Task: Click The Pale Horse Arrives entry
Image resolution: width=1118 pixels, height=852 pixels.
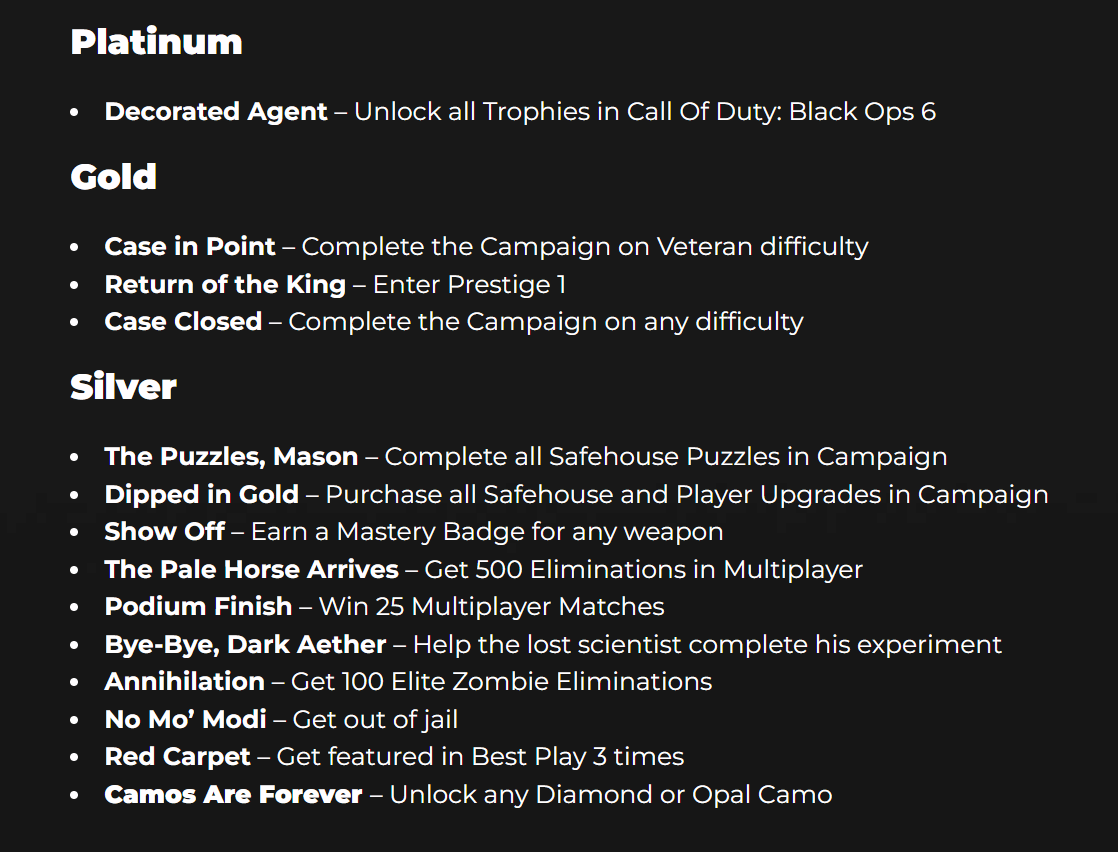Action: point(251,570)
